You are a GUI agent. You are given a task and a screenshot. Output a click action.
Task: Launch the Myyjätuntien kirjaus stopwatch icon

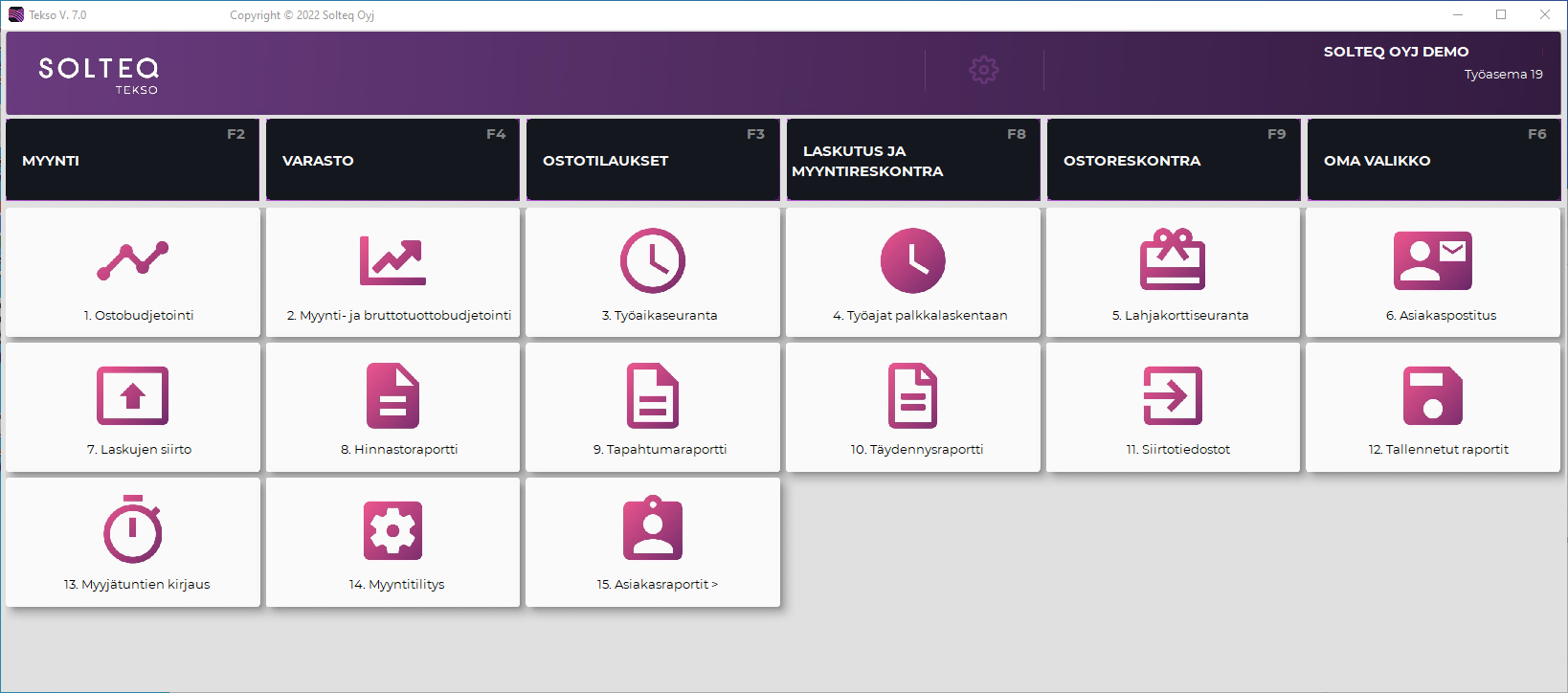click(133, 529)
